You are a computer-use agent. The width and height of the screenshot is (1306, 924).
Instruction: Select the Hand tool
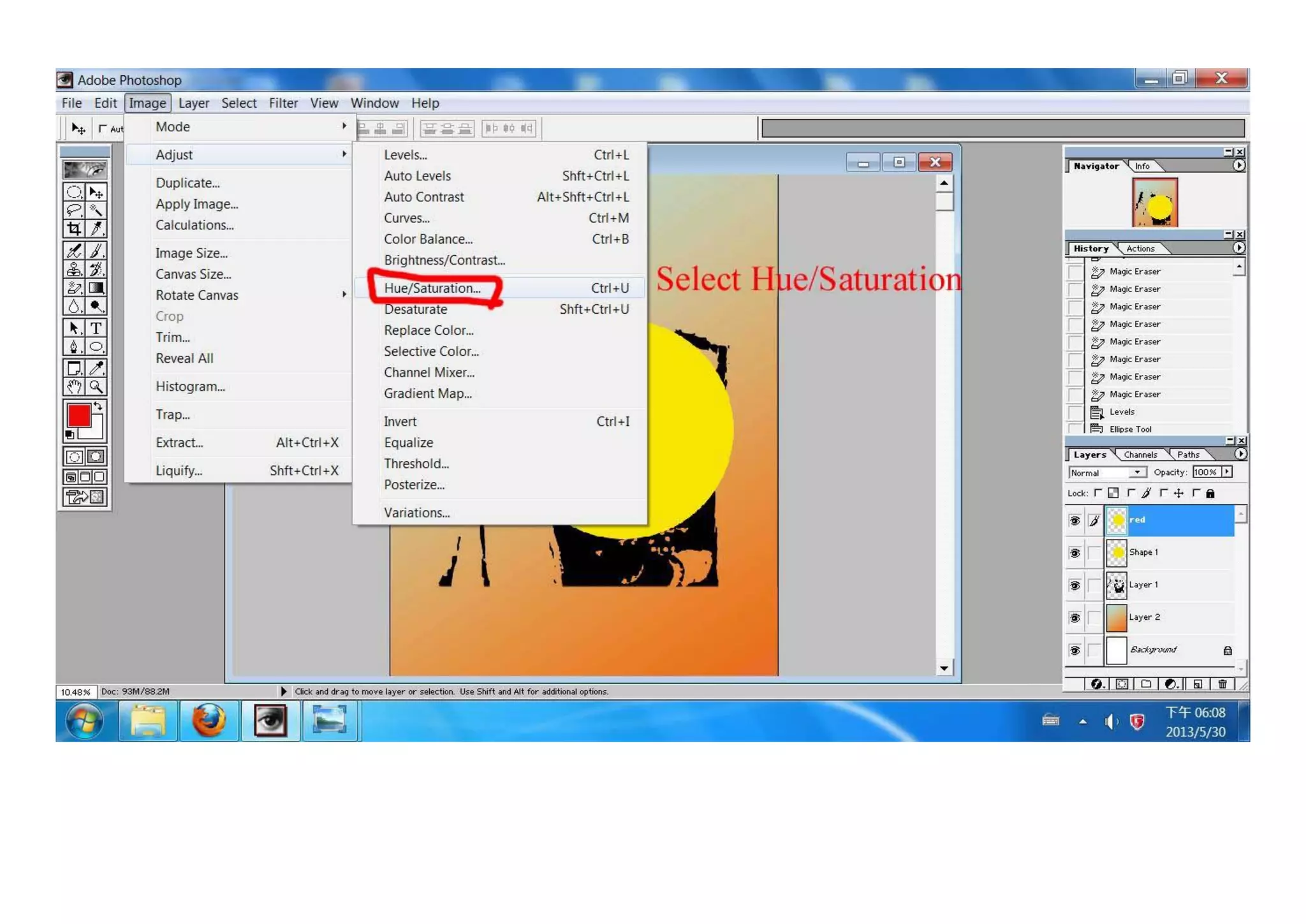(74, 386)
